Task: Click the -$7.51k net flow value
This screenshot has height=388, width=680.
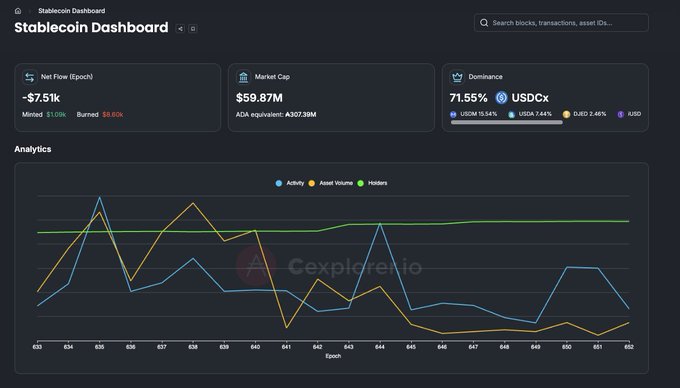Action: point(41,98)
